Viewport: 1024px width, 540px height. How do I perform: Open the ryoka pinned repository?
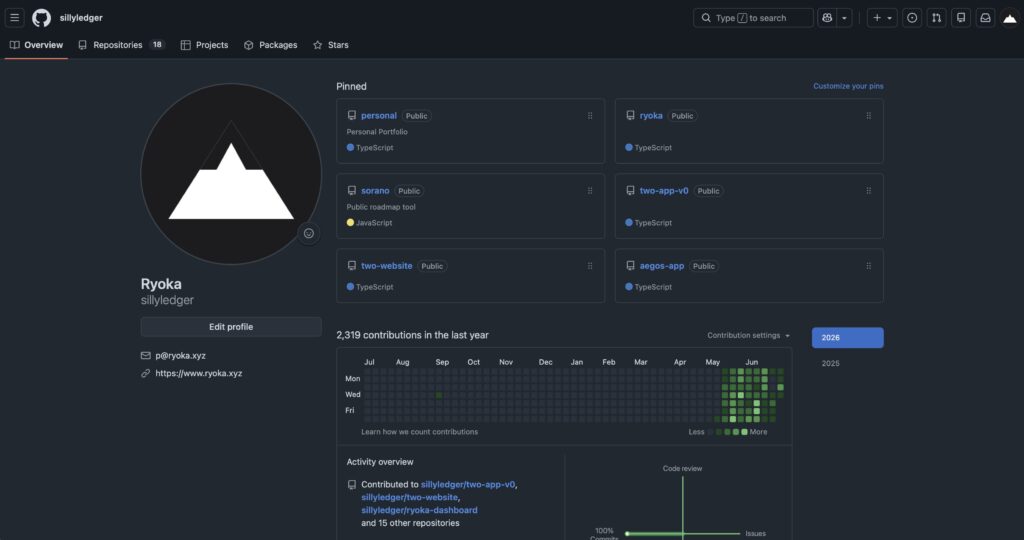tap(651, 116)
